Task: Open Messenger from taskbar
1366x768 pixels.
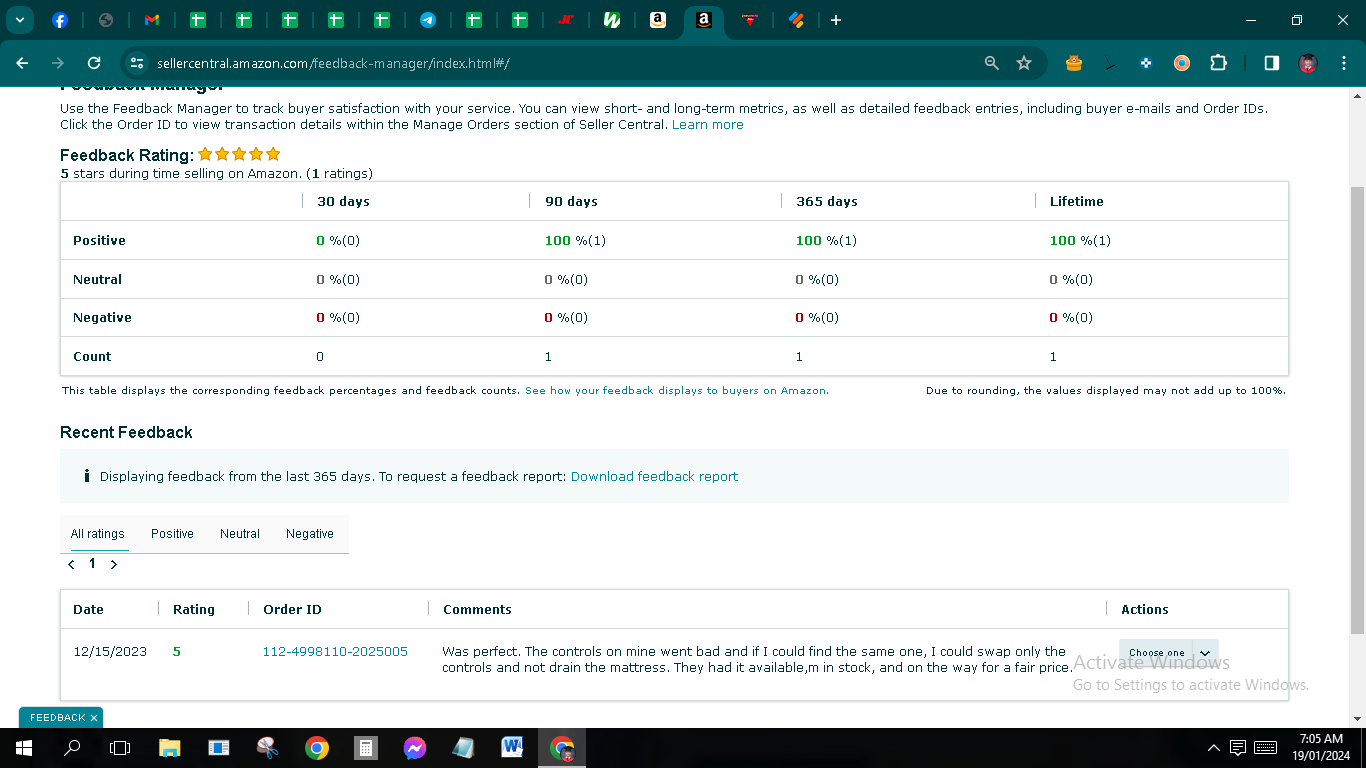Action: 415,747
